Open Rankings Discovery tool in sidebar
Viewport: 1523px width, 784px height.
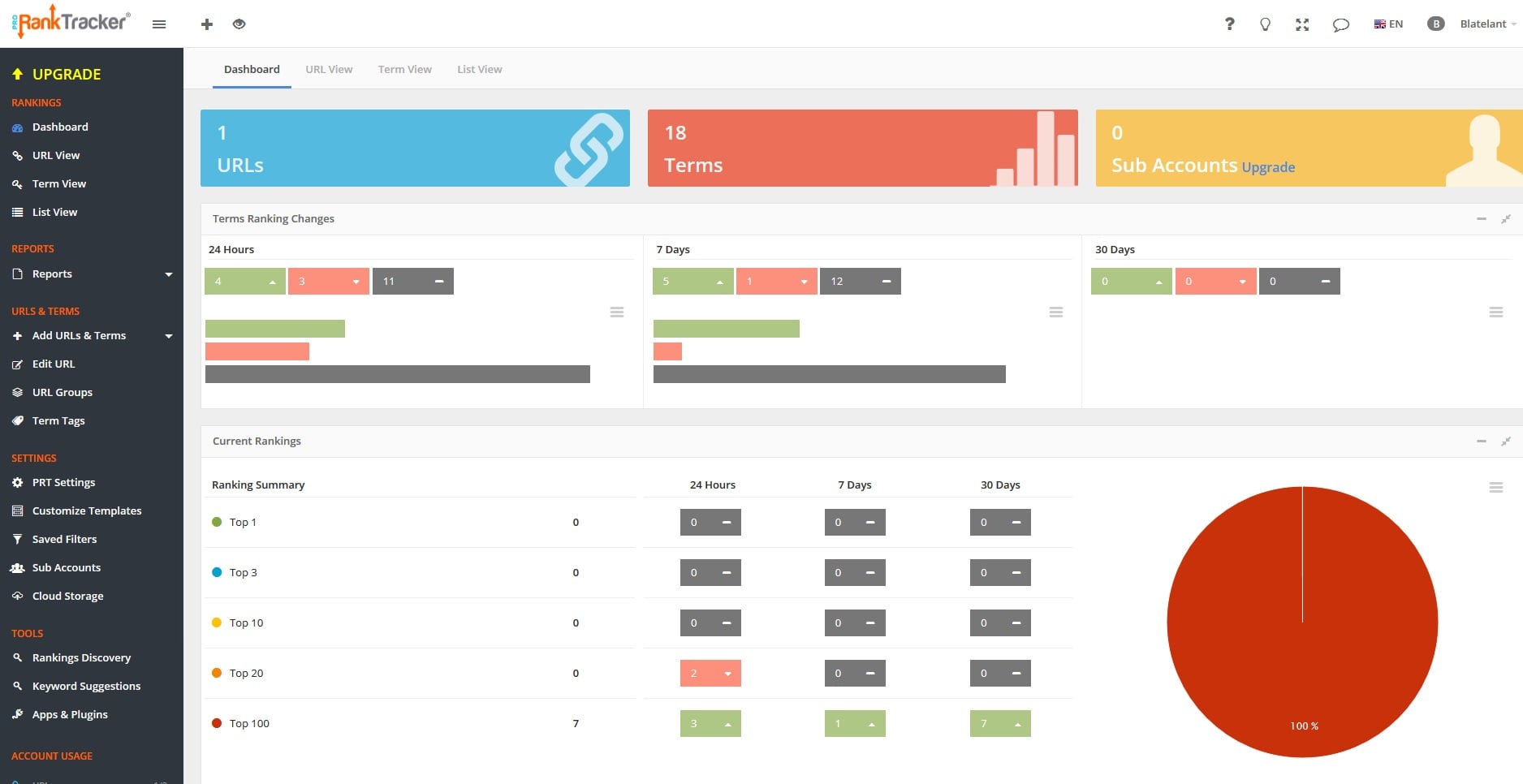click(x=81, y=658)
